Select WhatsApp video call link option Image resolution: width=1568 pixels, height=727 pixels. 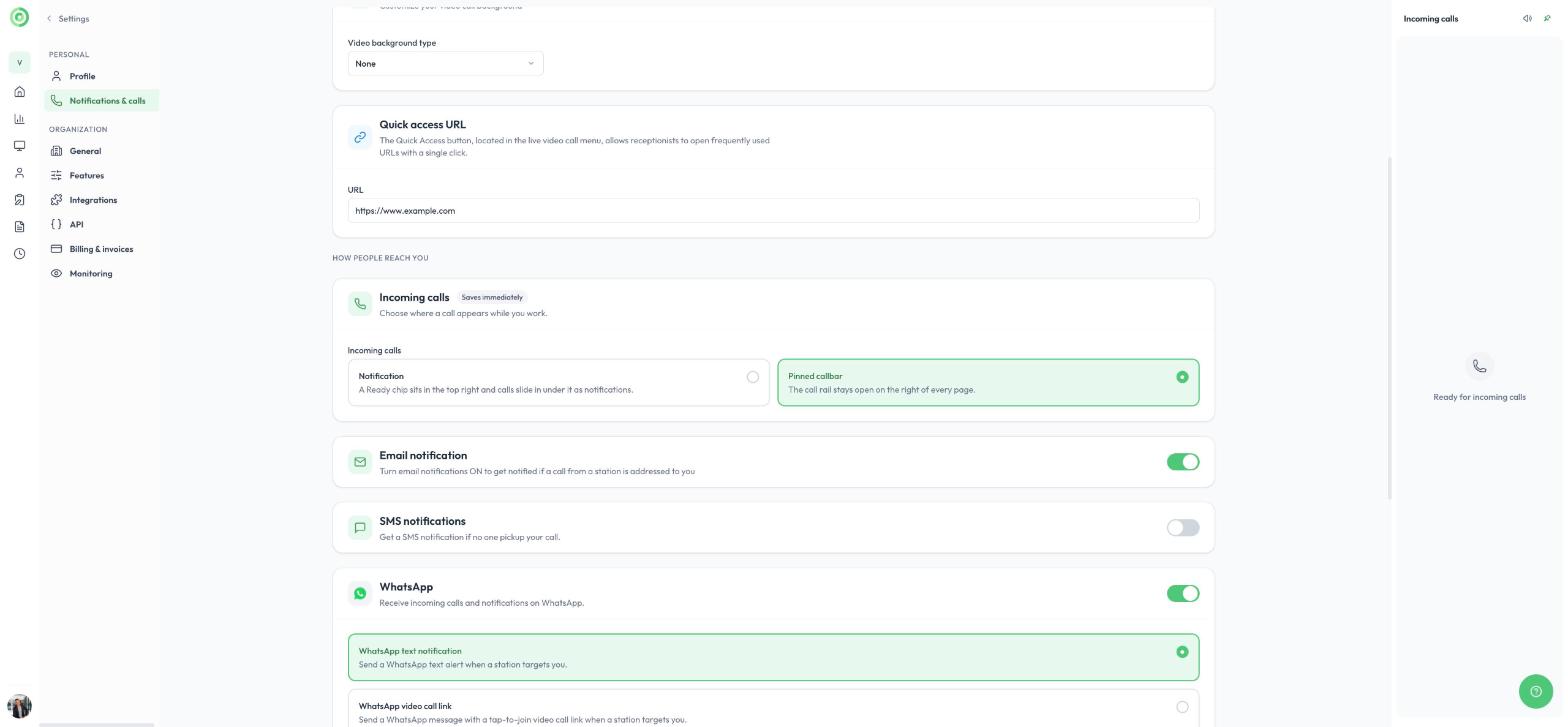pos(773,708)
